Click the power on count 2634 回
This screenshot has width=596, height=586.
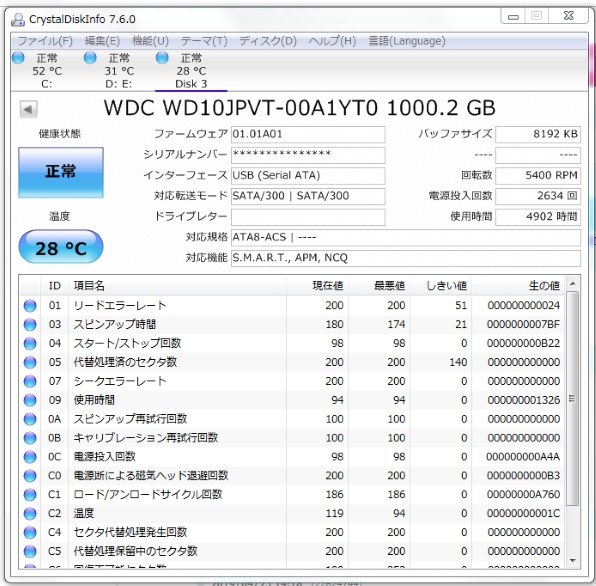(x=538, y=196)
